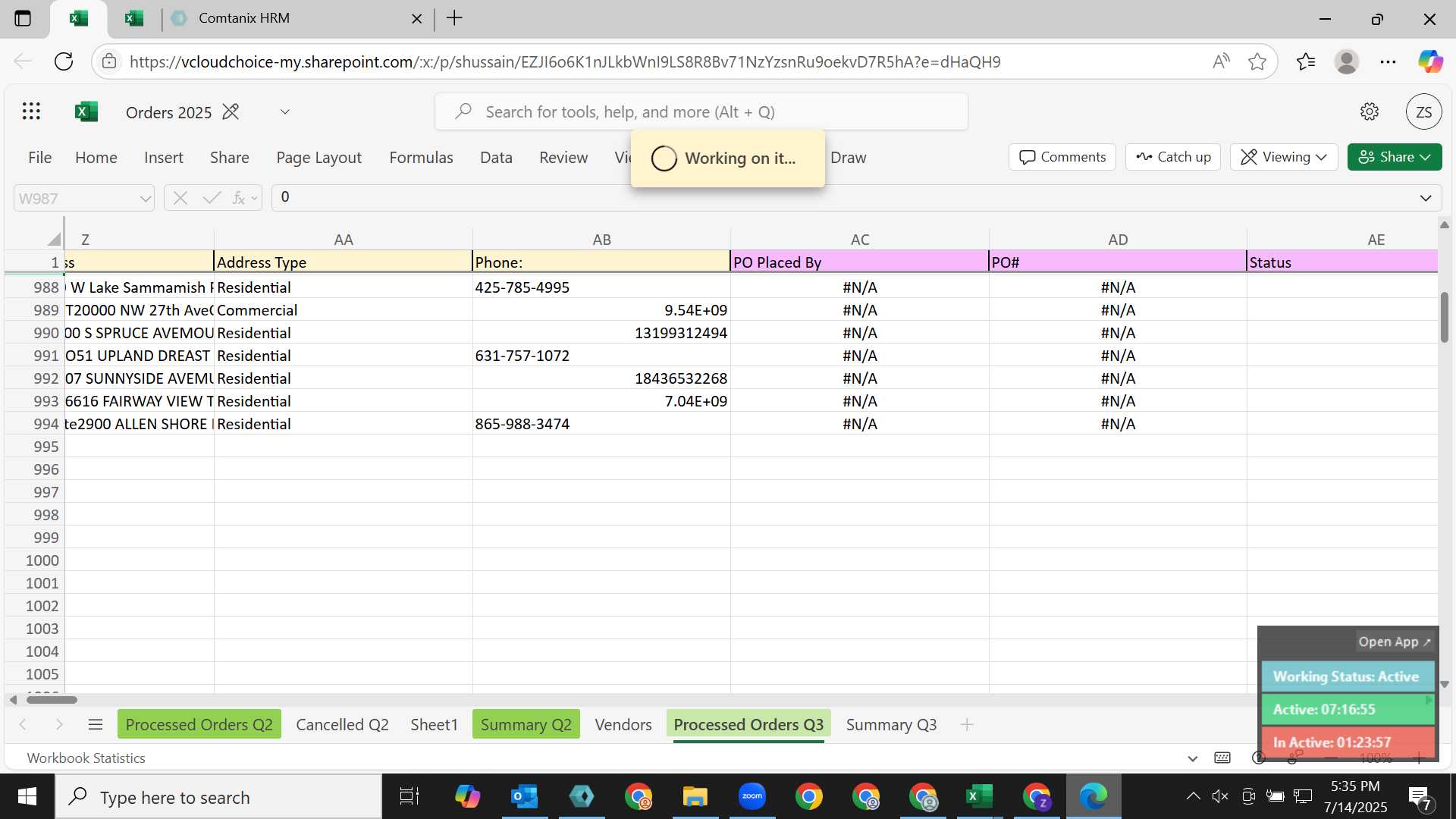
Task: Click the cancel X in the formula bar
Action: (180, 198)
